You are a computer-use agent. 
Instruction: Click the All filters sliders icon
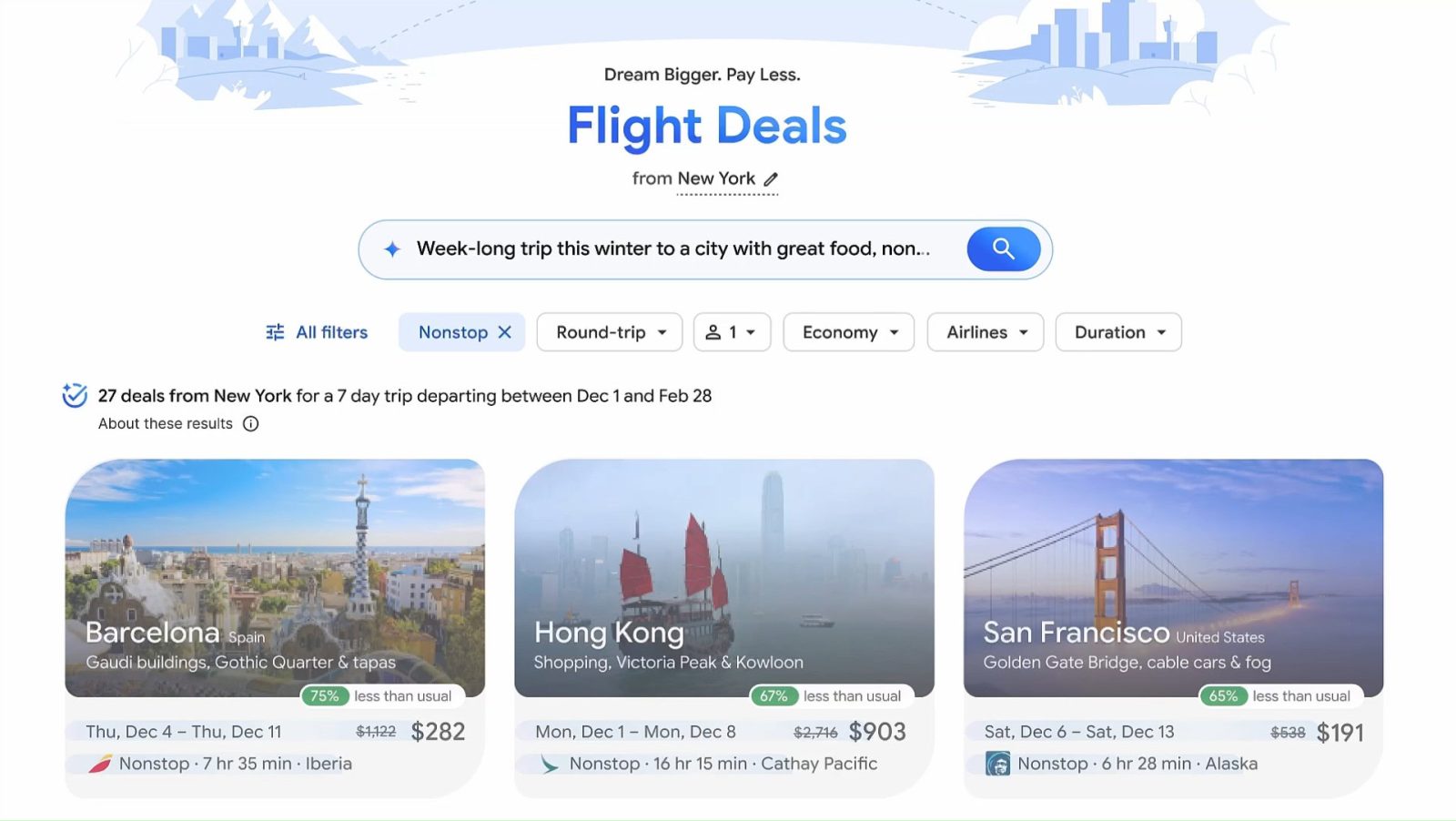275,332
